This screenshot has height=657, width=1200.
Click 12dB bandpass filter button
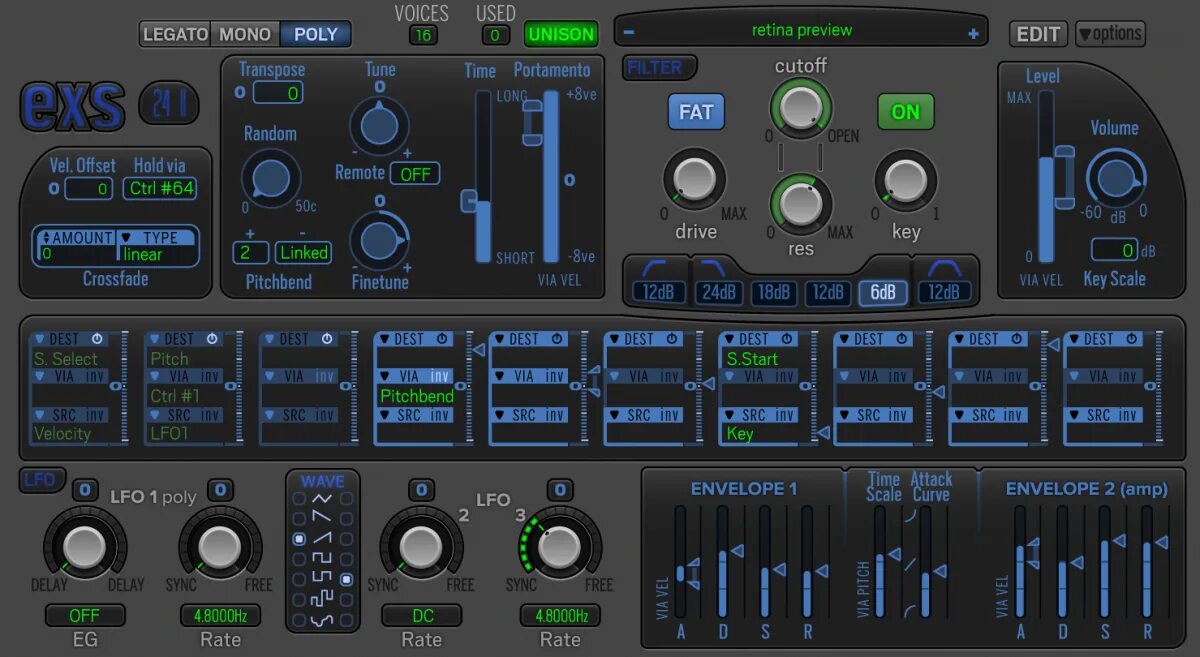pos(943,293)
